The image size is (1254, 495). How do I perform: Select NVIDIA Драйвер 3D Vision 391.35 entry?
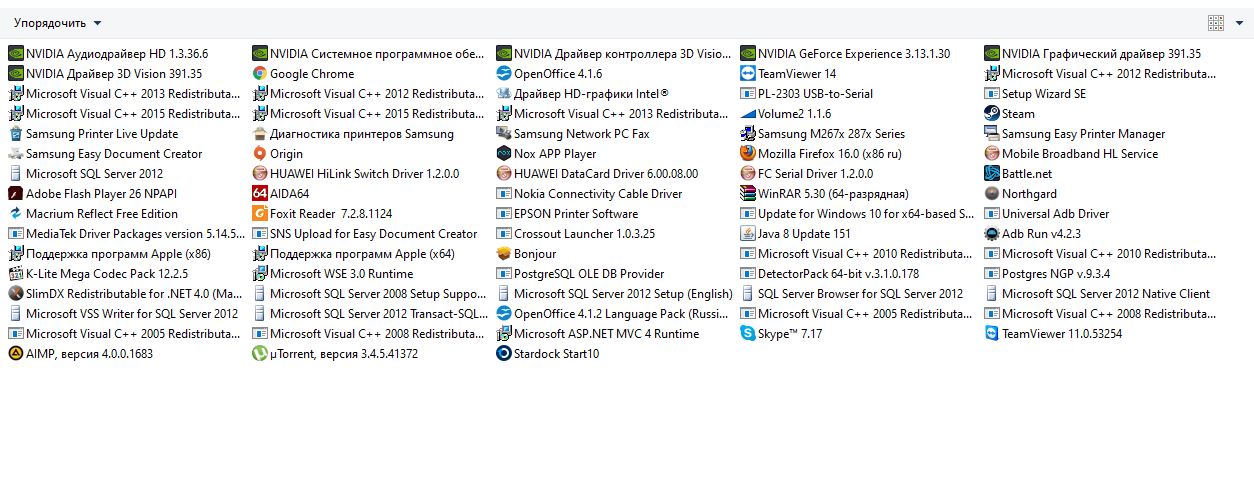105,74
